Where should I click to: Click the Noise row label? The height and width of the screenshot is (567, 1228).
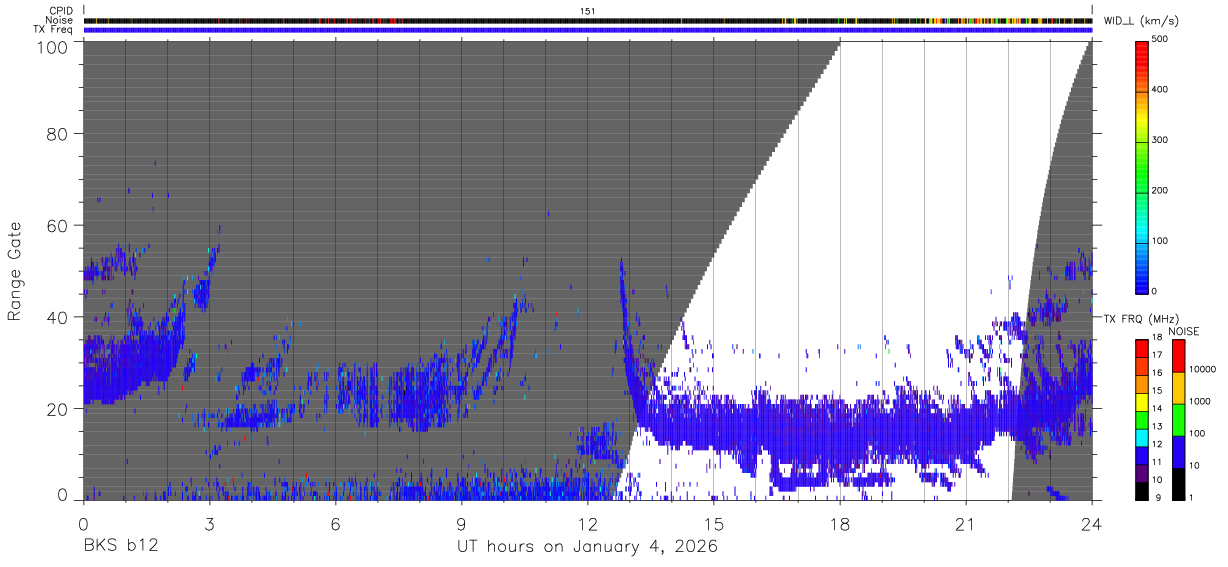[x=60, y=20]
